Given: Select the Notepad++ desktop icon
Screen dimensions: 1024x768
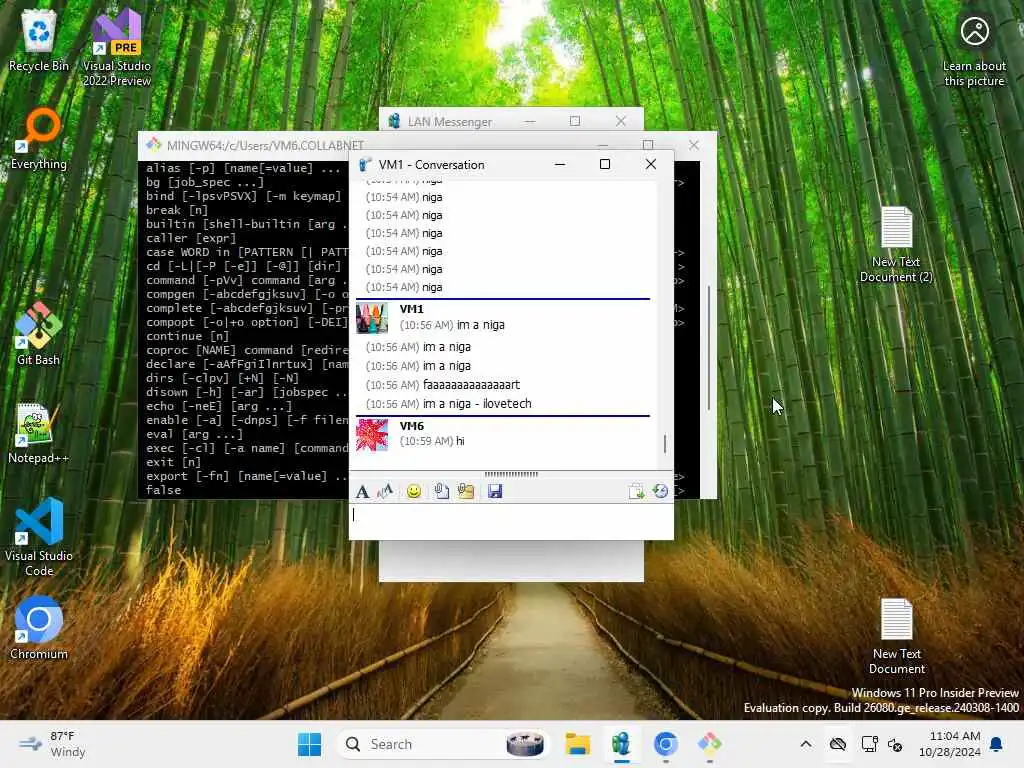Looking at the screenshot, I should 39,432.
